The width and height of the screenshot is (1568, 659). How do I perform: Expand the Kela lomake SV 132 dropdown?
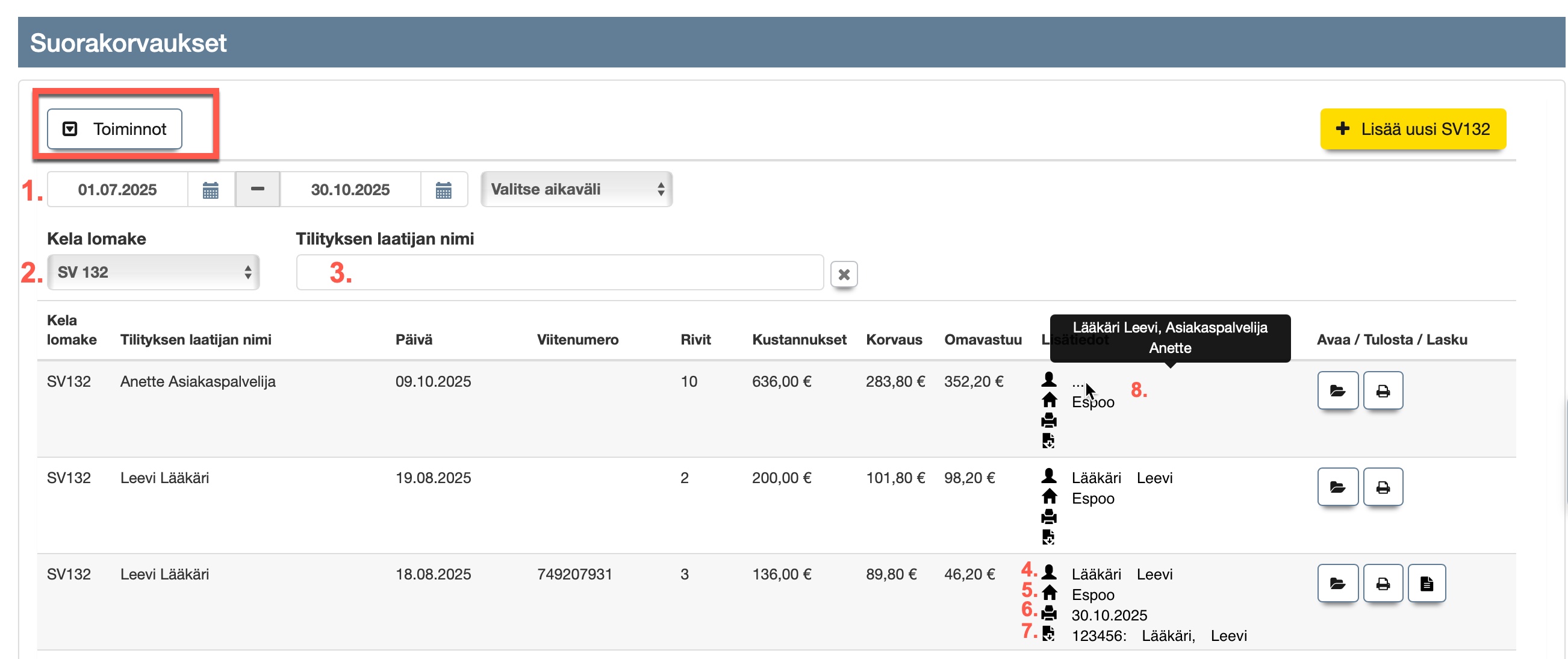(x=153, y=272)
